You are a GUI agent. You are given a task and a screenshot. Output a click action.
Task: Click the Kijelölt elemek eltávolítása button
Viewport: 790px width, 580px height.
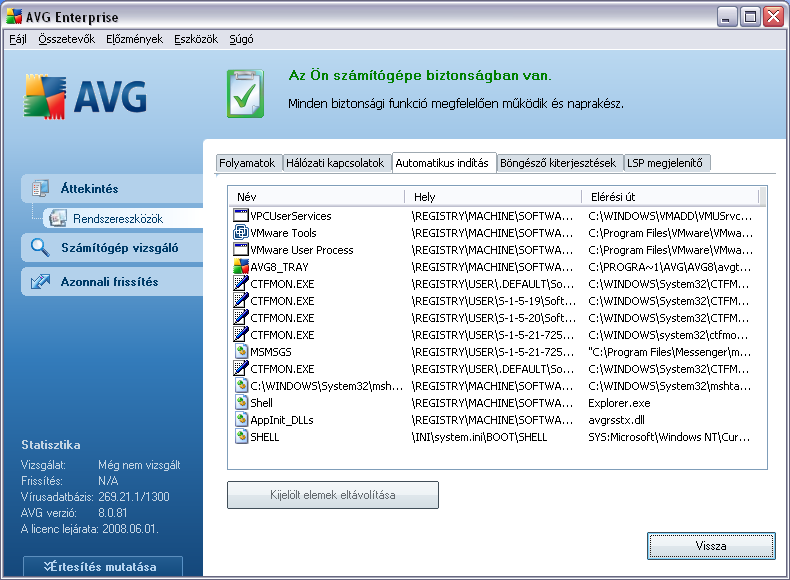(333, 495)
